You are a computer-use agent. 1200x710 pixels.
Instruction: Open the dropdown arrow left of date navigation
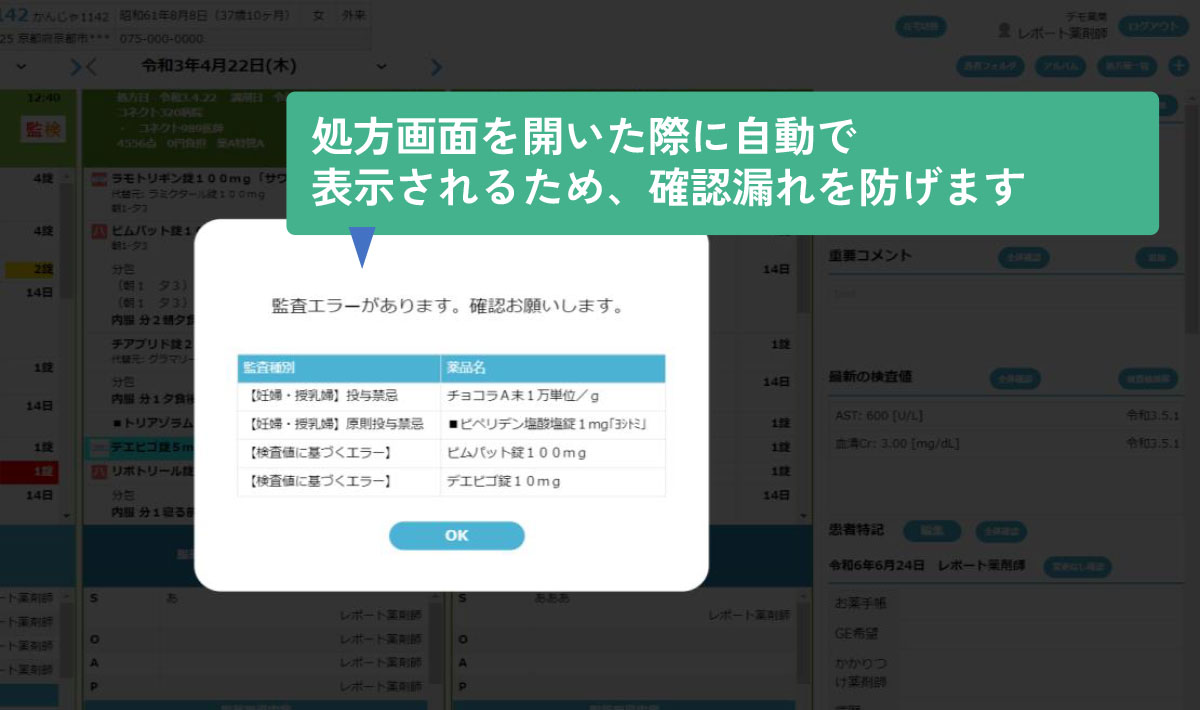[x=21, y=66]
